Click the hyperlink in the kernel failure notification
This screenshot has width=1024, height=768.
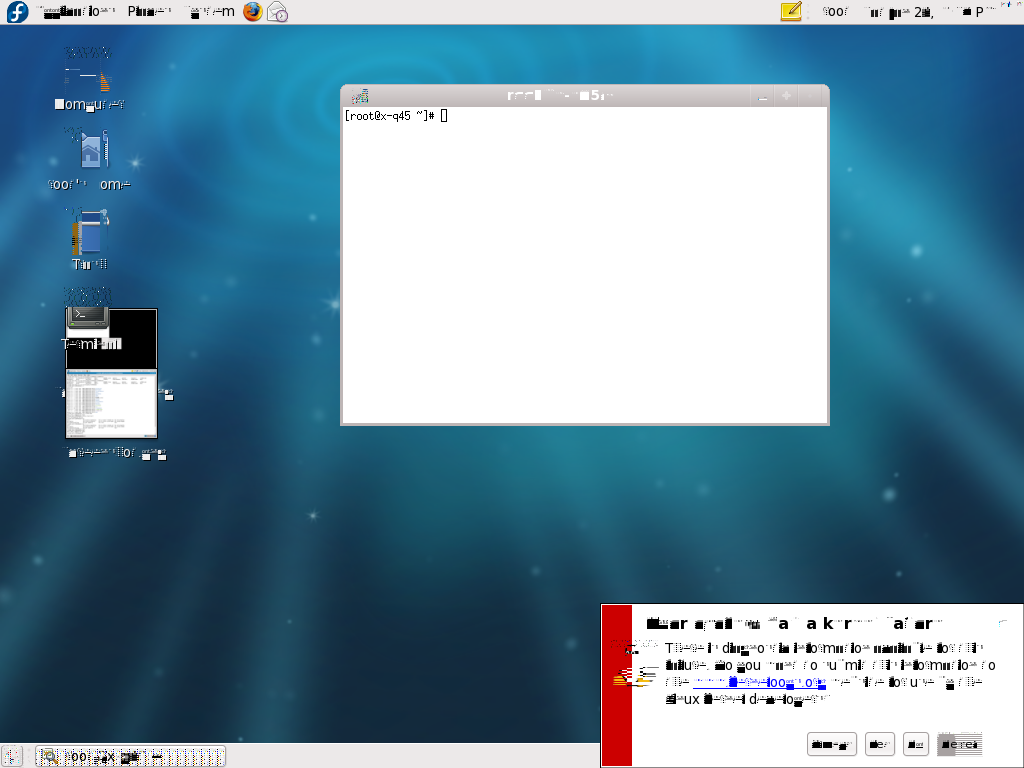click(x=758, y=683)
